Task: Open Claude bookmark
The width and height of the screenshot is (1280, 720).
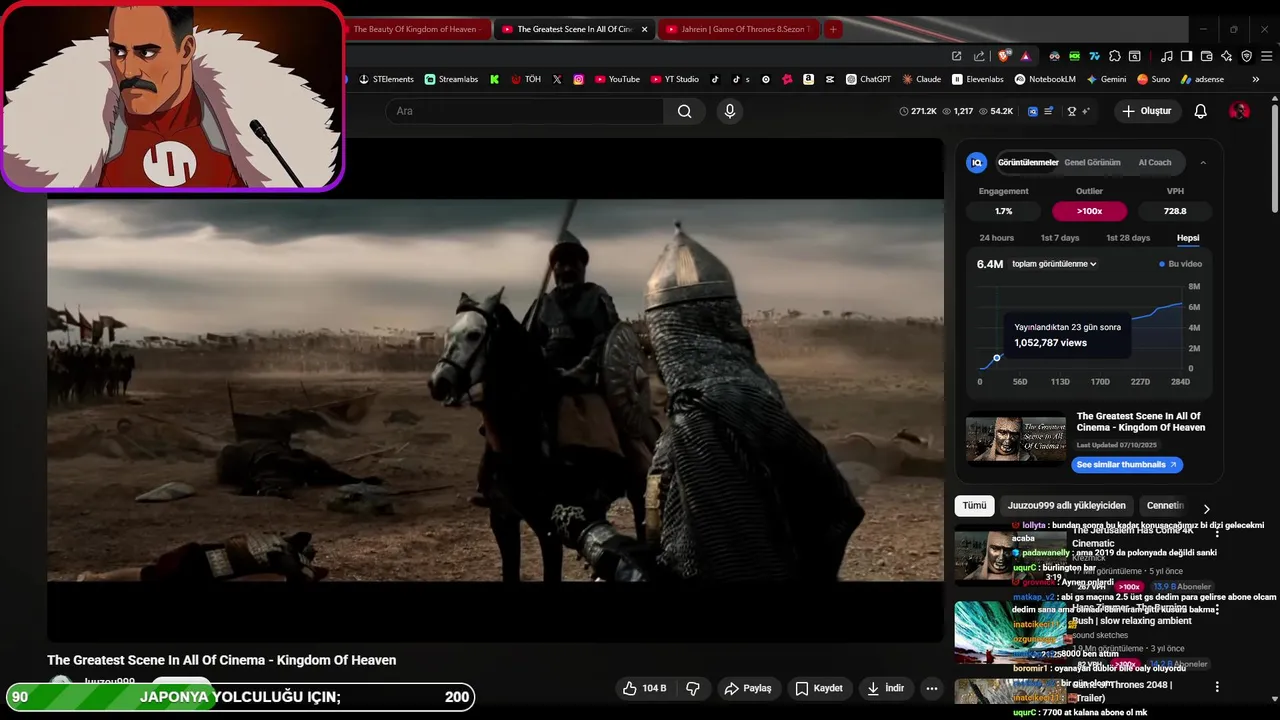Action: 922,79
